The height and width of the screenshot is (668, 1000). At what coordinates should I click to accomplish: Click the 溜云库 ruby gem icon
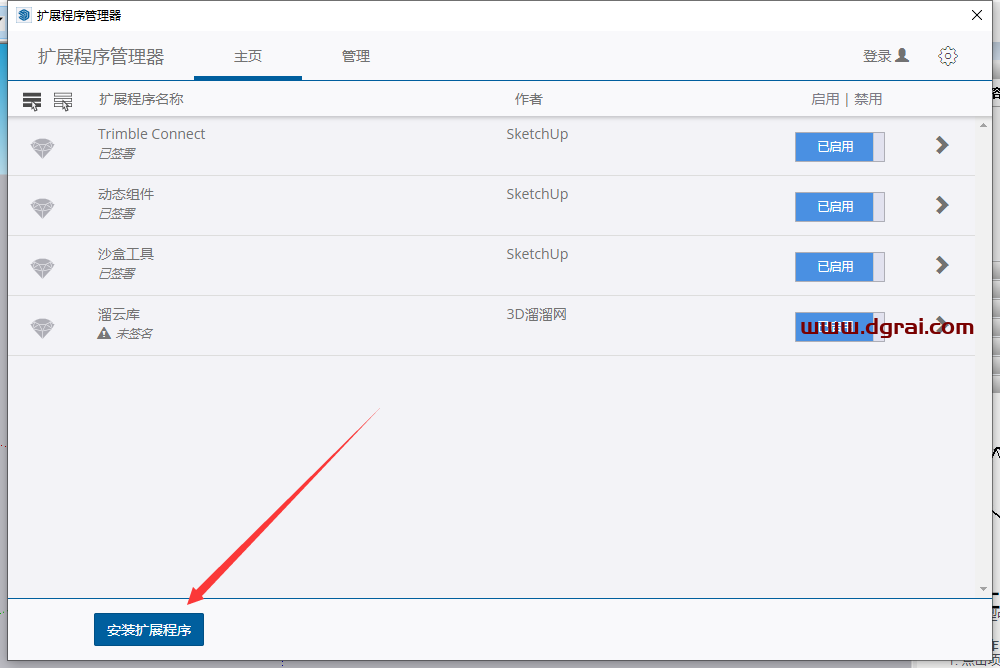(x=43, y=328)
